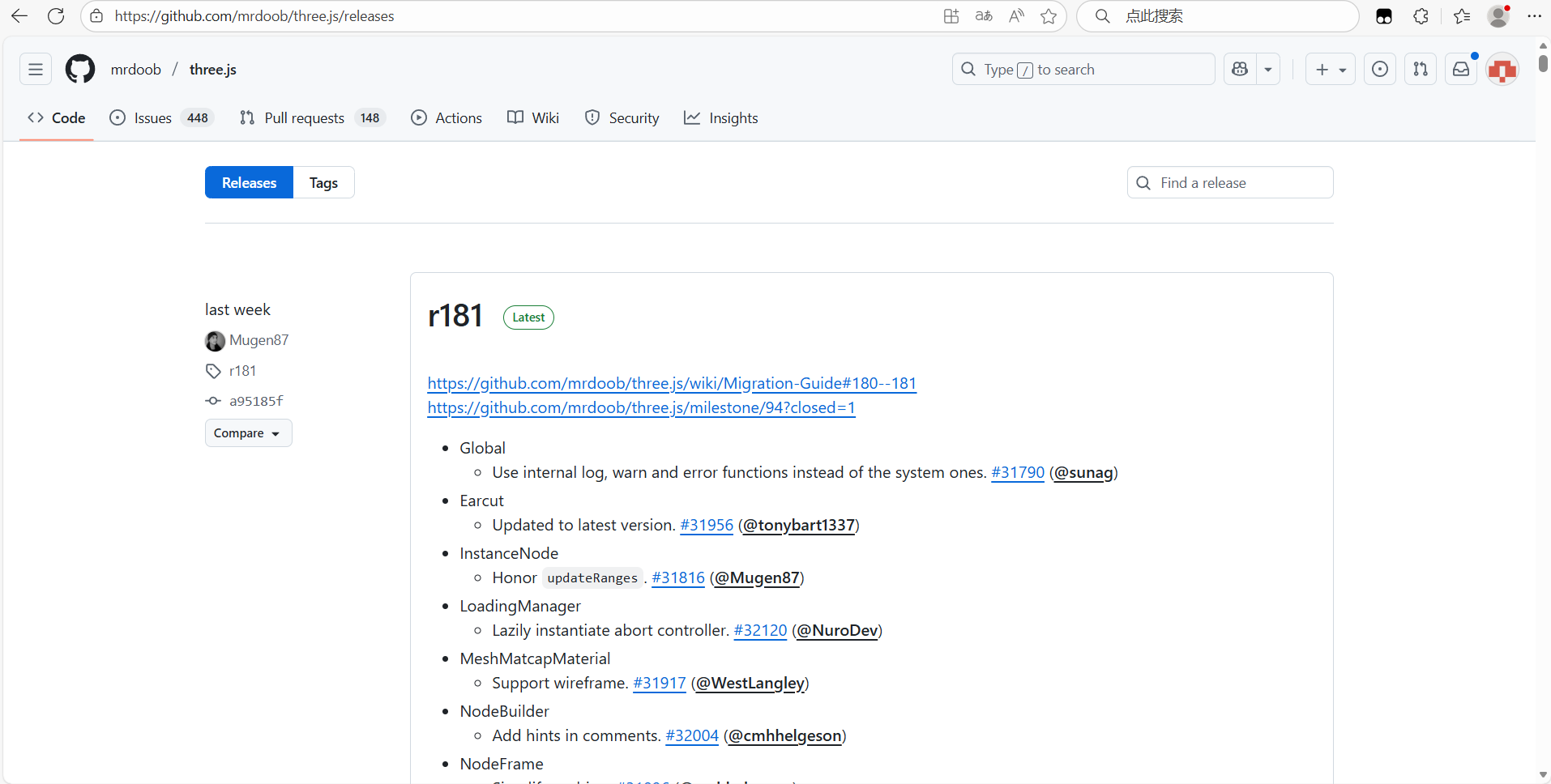
Task: Open the favorites list icon
Action: (x=1462, y=16)
